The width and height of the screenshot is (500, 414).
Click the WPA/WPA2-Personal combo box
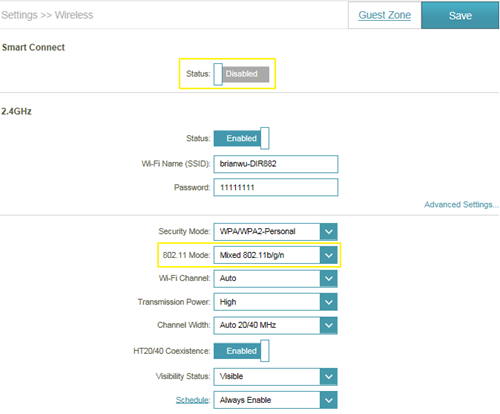[275, 232]
